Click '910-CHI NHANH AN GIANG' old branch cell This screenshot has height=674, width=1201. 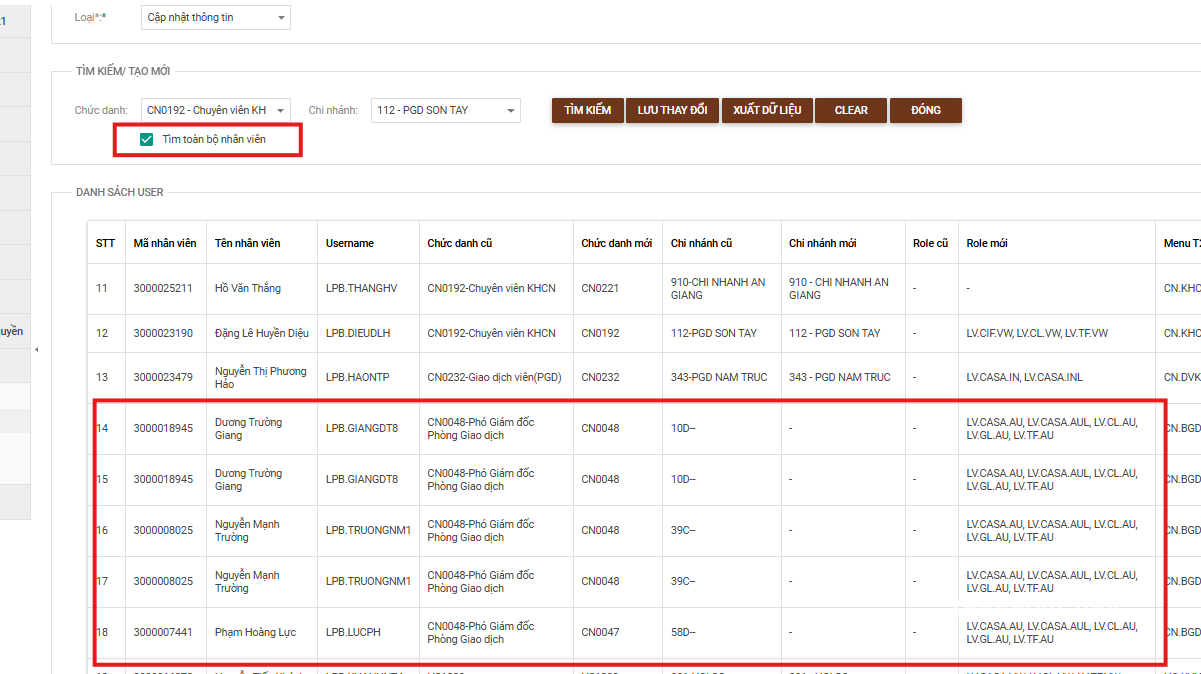click(718, 288)
